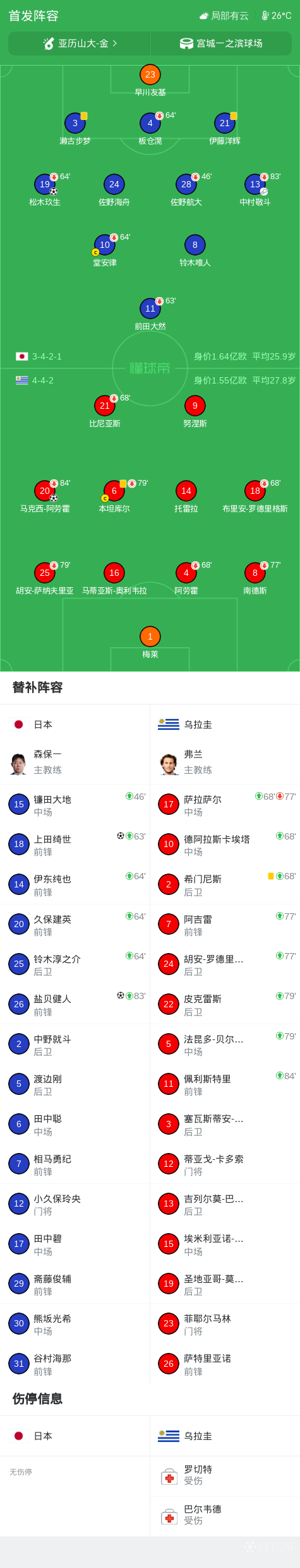
Task: Open substitute 上田绮世 row
Action: (75, 845)
